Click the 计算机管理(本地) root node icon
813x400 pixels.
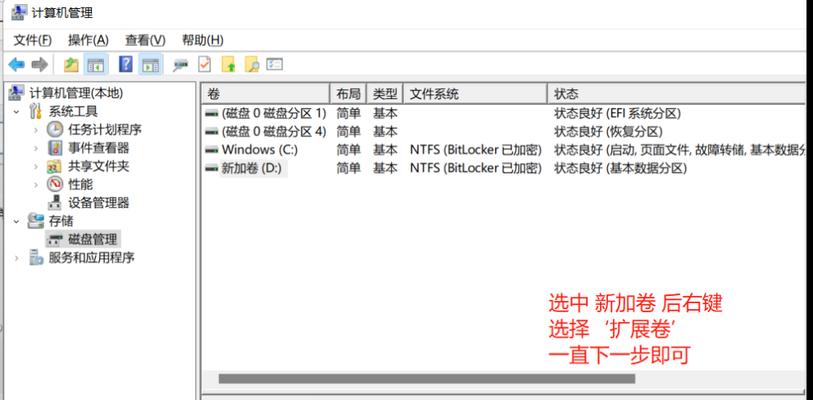coord(17,93)
